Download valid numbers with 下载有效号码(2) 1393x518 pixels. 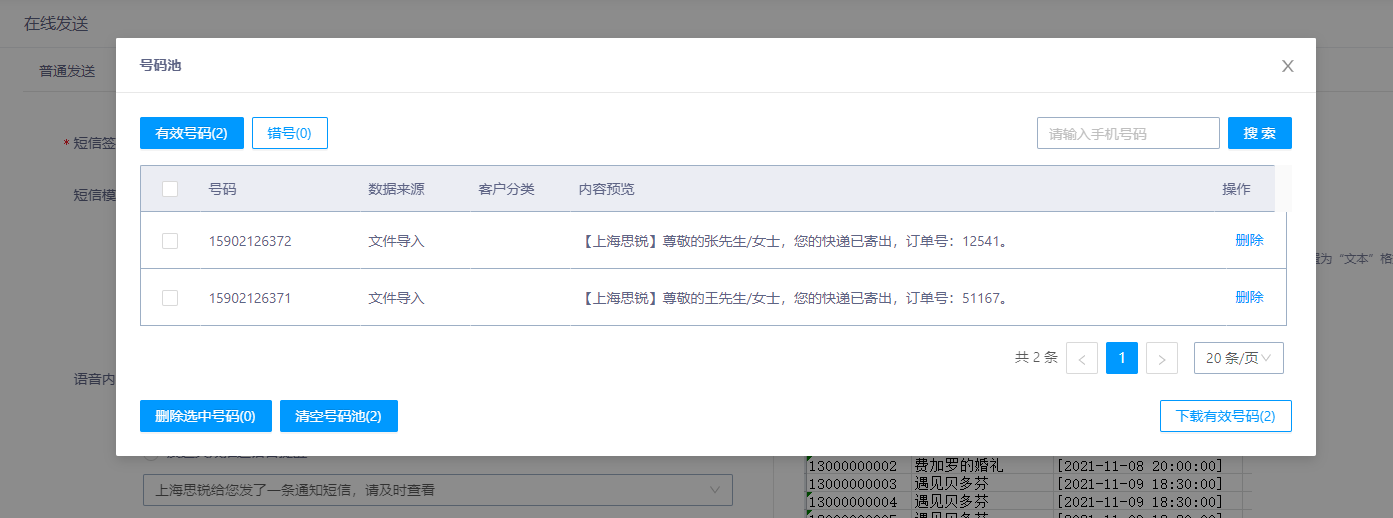pos(1225,416)
